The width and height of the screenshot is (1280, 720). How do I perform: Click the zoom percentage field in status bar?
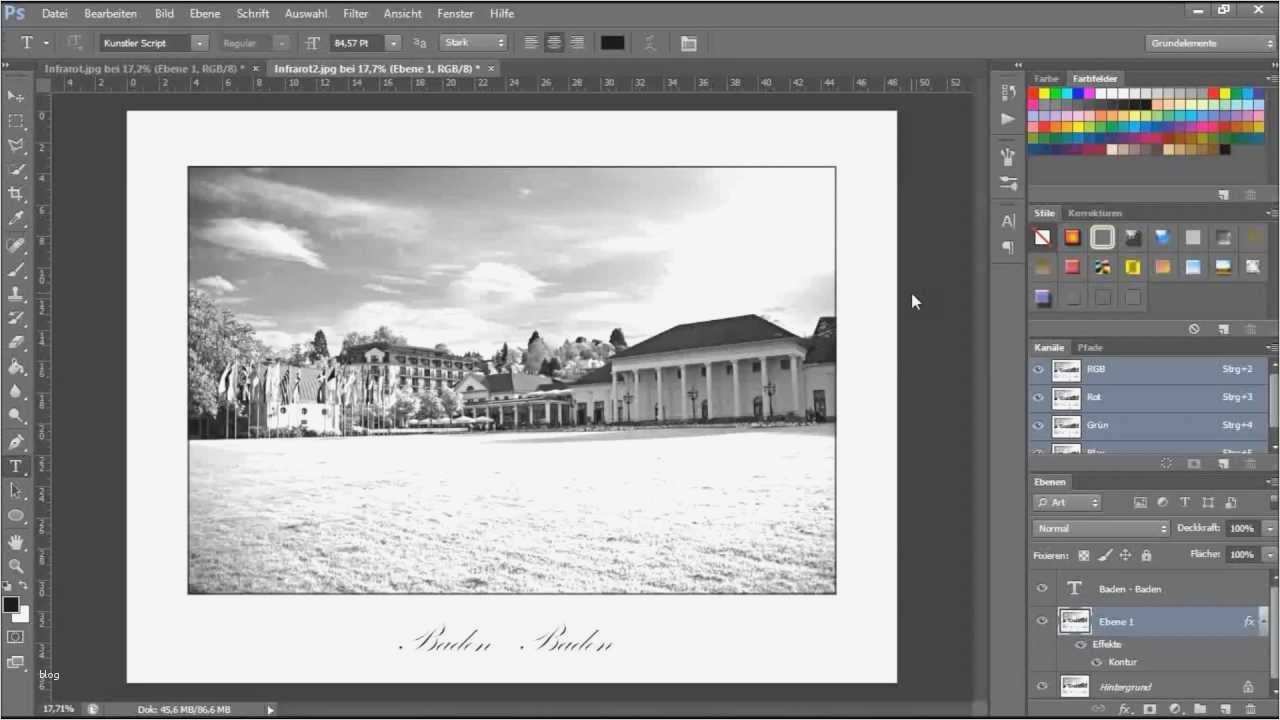tap(58, 709)
